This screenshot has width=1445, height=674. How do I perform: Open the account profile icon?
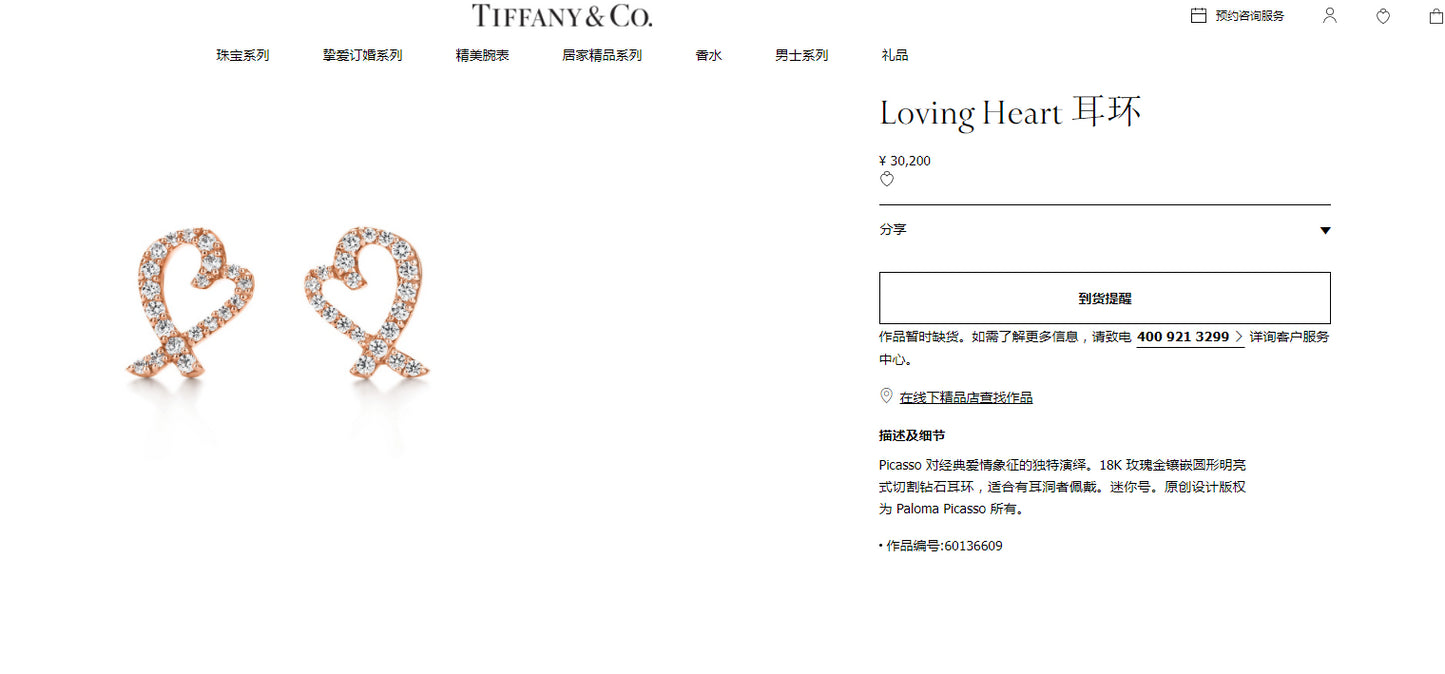coord(1329,15)
